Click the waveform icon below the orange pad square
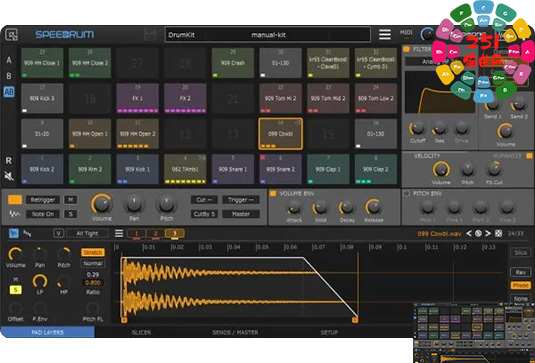This screenshot has height=363, width=535. coord(14,214)
